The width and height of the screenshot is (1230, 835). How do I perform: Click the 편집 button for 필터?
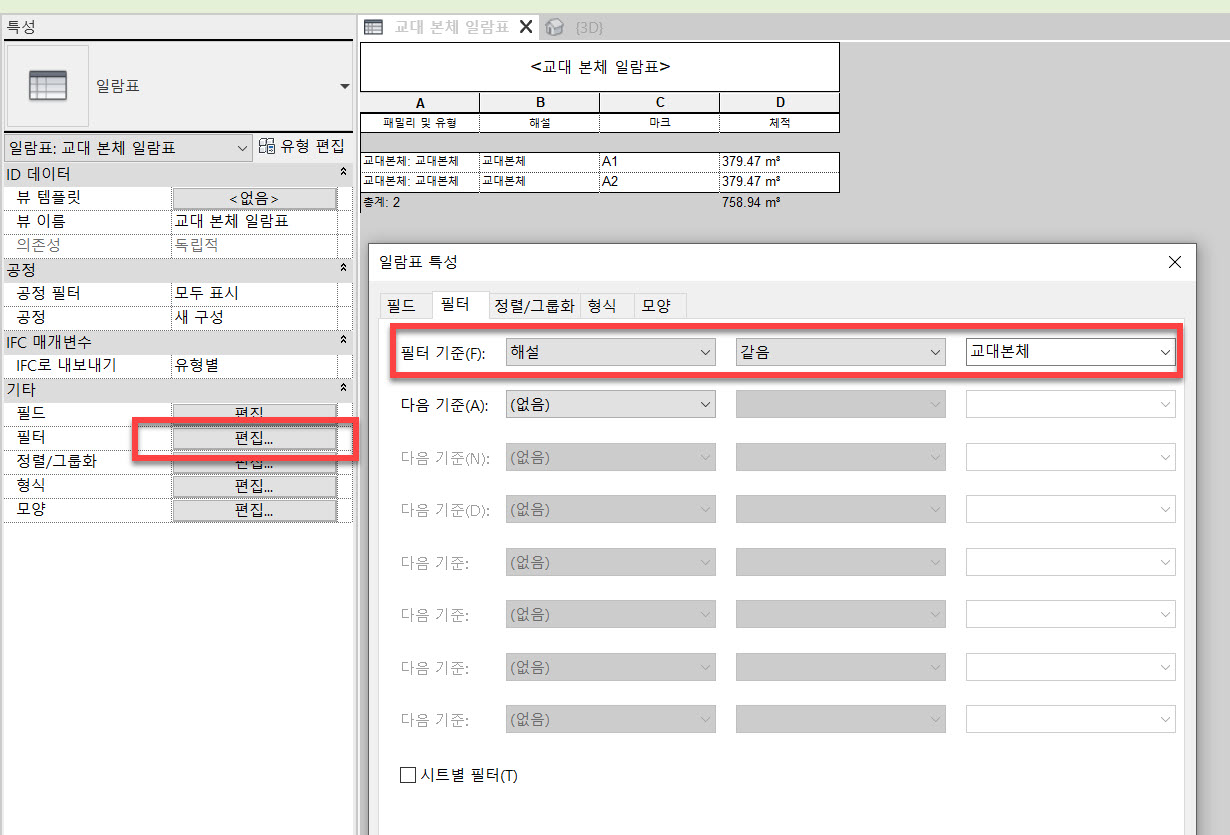pyautogui.click(x=254, y=438)
